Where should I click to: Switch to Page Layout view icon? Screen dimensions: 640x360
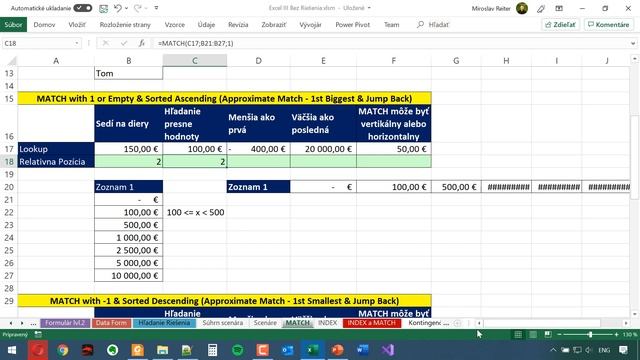click(533, 334)
